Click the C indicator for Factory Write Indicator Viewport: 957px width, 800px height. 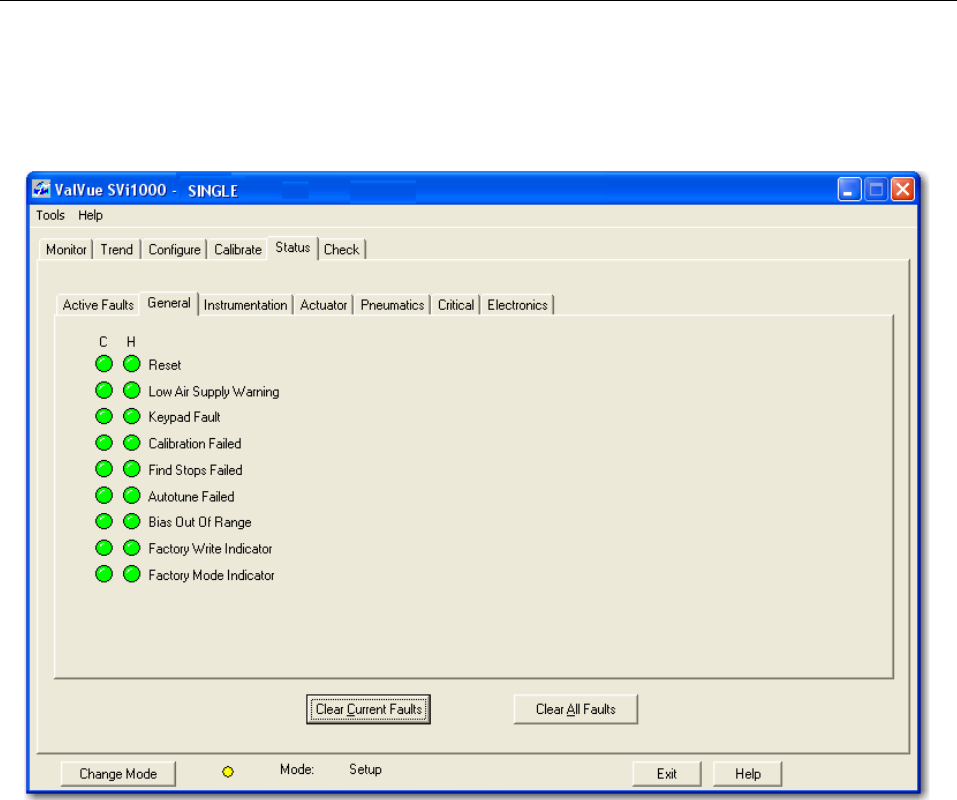click(104, 548)
